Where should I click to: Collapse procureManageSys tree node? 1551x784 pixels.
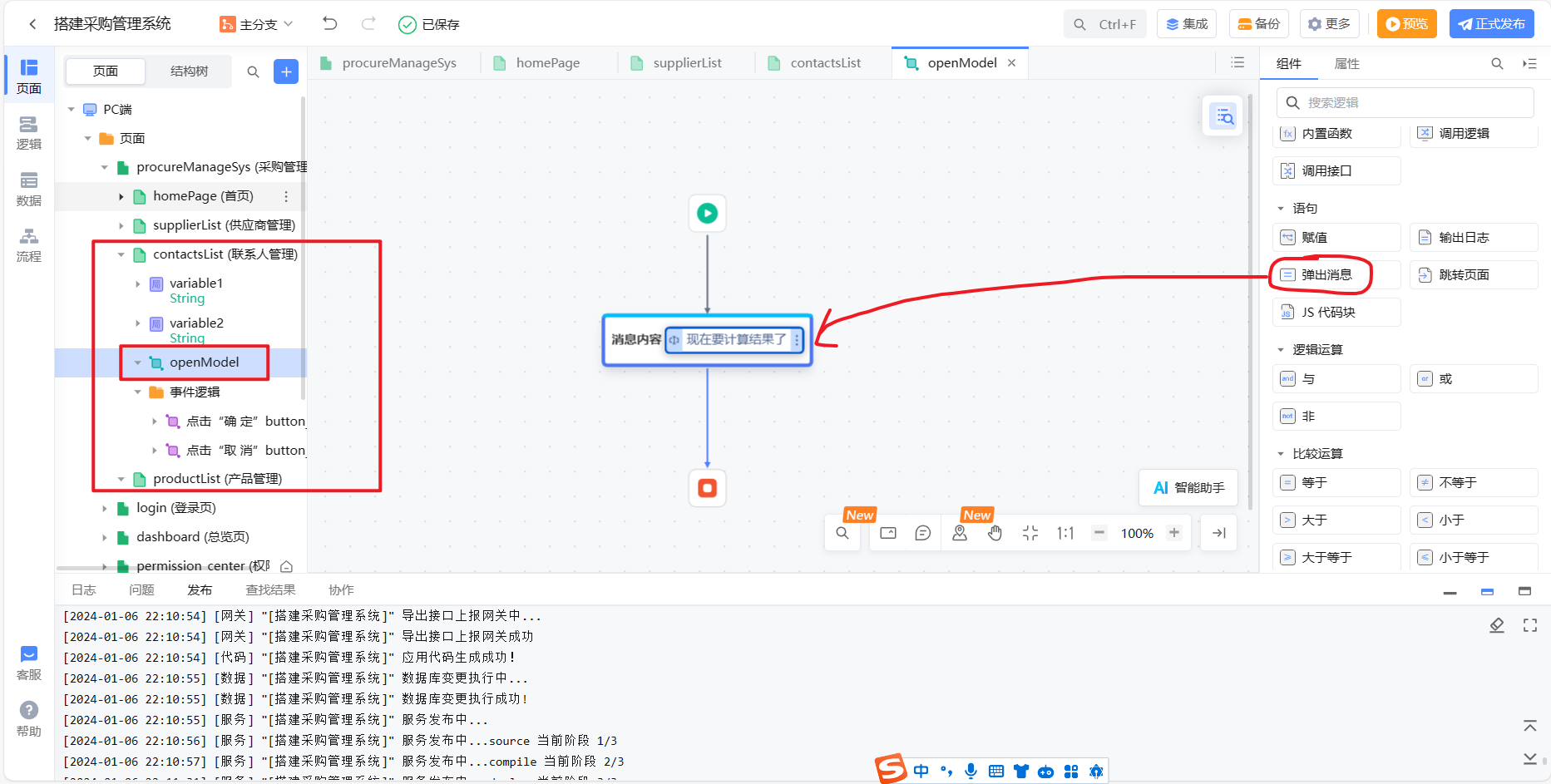pos(105,168)
